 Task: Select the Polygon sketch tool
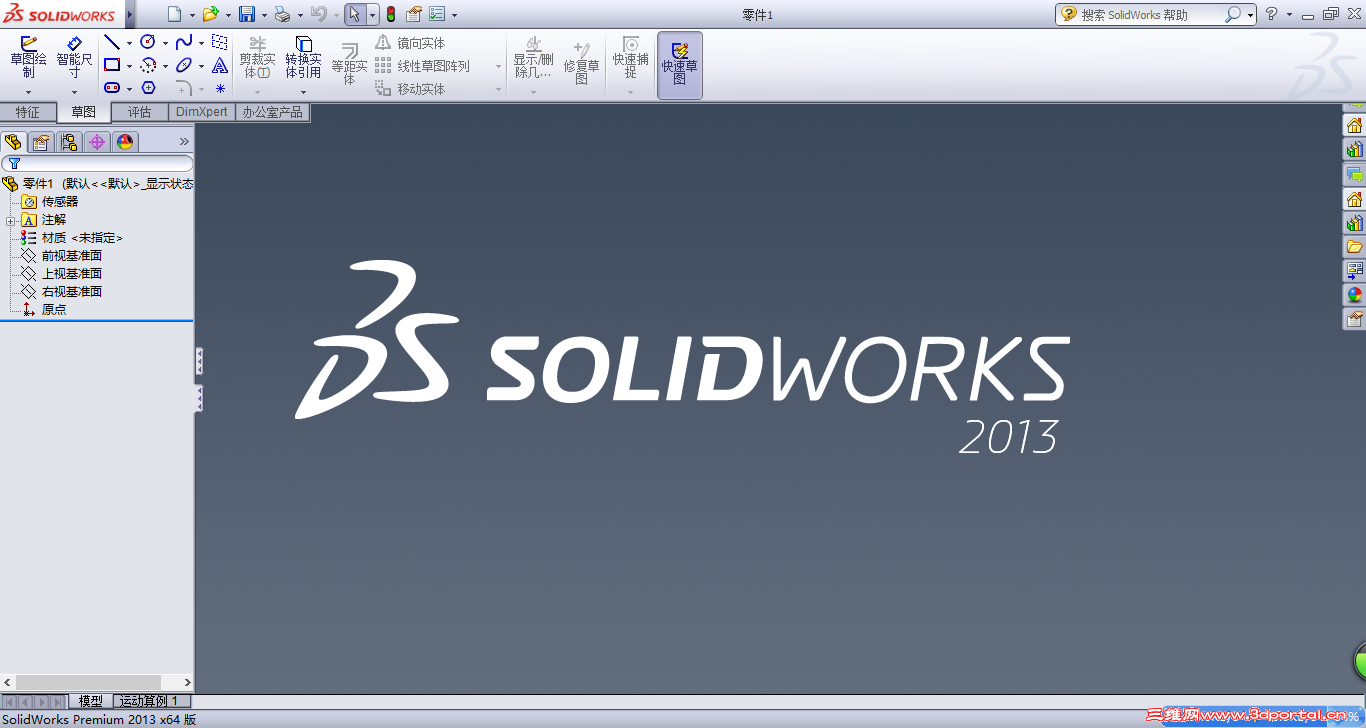[148, 88]
